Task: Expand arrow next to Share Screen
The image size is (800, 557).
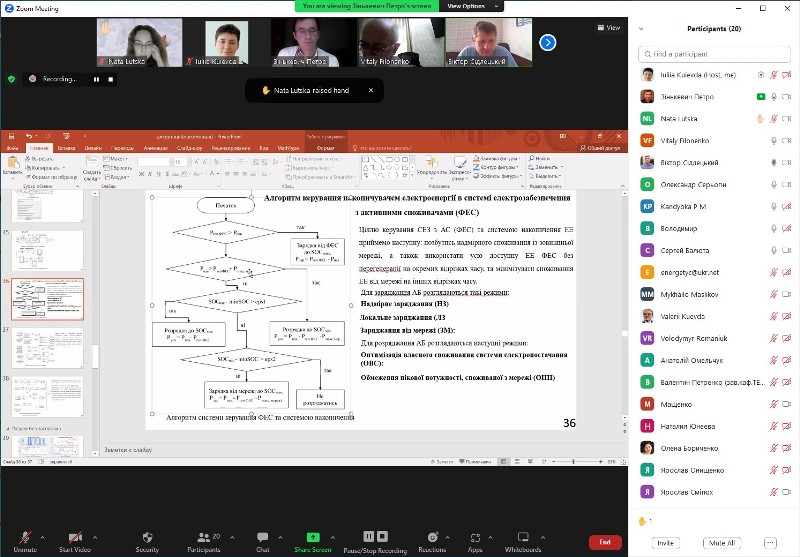Action: click(333, 537)
